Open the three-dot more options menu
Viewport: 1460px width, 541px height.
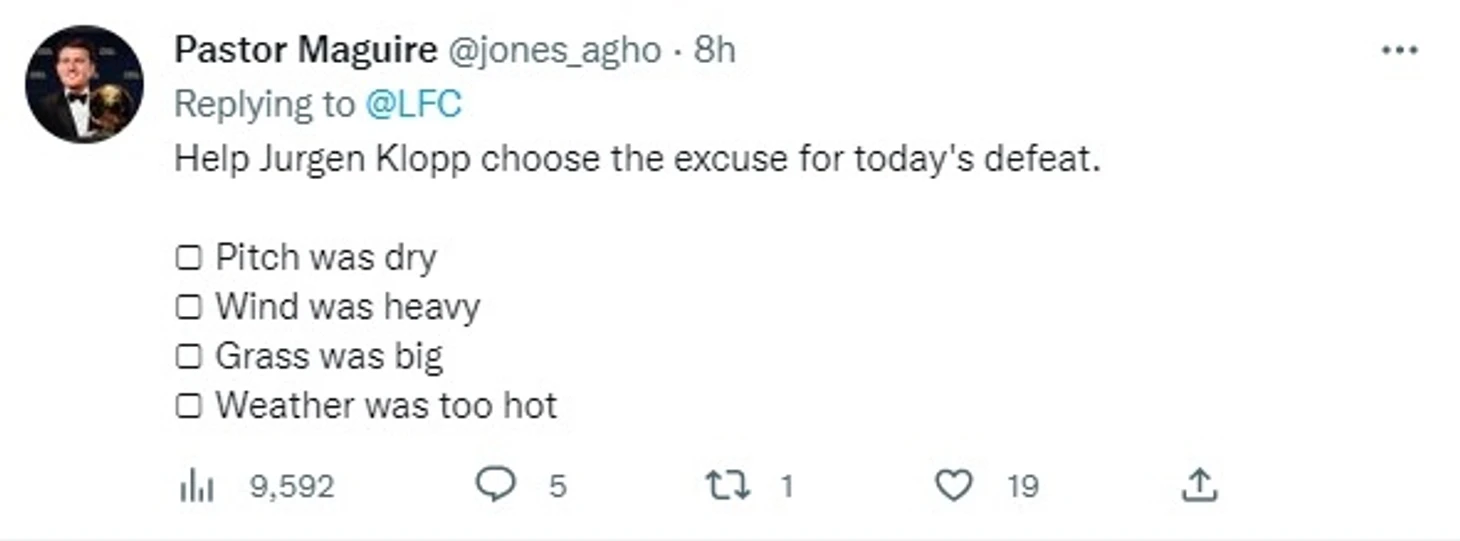tap(1399, 50)
